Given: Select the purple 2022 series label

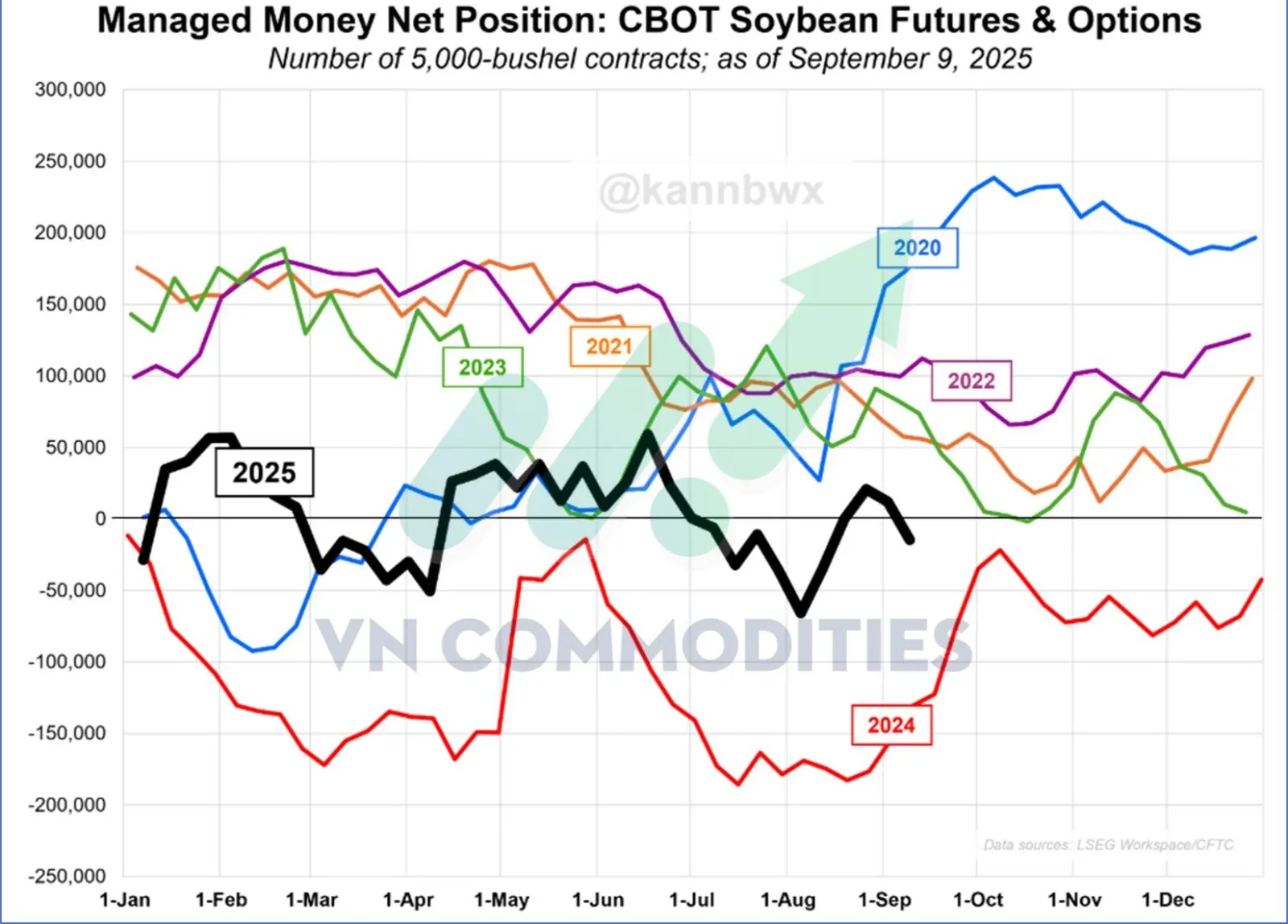Looking at the screenshot, I should [x=971, y=381].
